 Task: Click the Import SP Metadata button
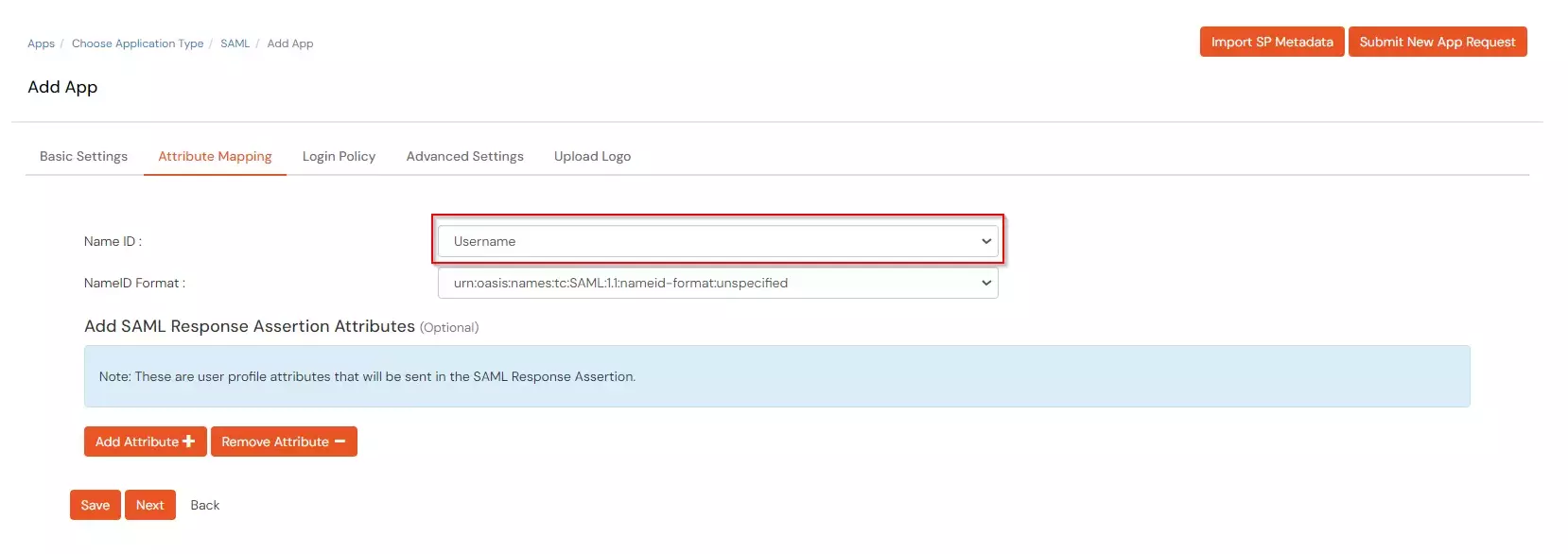pyautogui.click(x=1272, y=42)
